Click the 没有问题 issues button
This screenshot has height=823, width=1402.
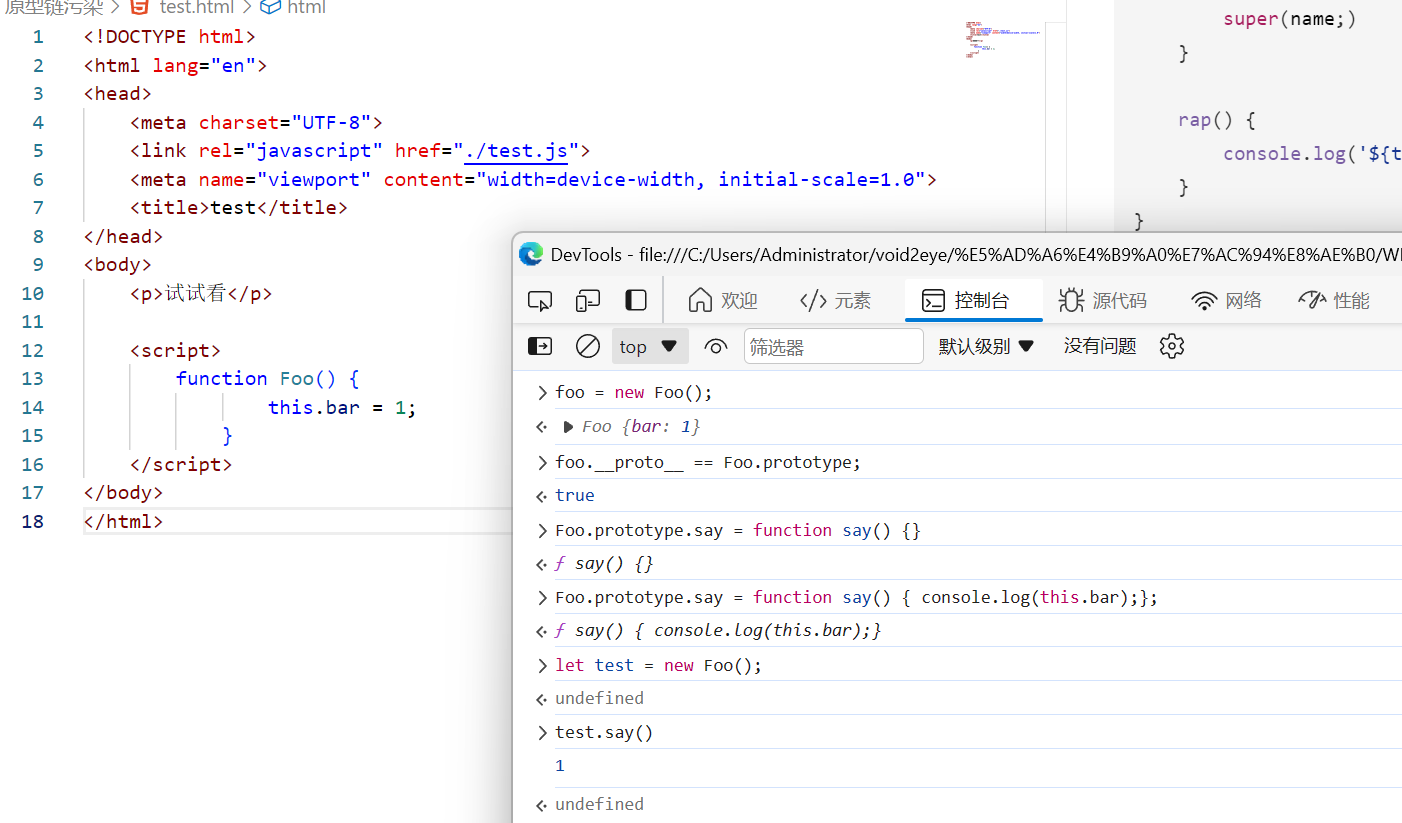pos(1100,346)
